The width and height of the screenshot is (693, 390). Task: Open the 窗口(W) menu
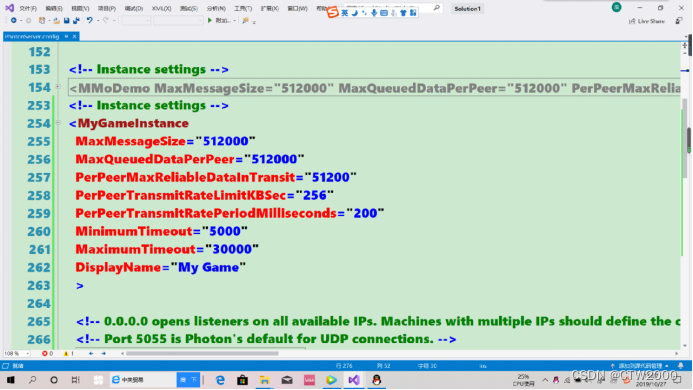pyautogui.click(x=297, y=8)
